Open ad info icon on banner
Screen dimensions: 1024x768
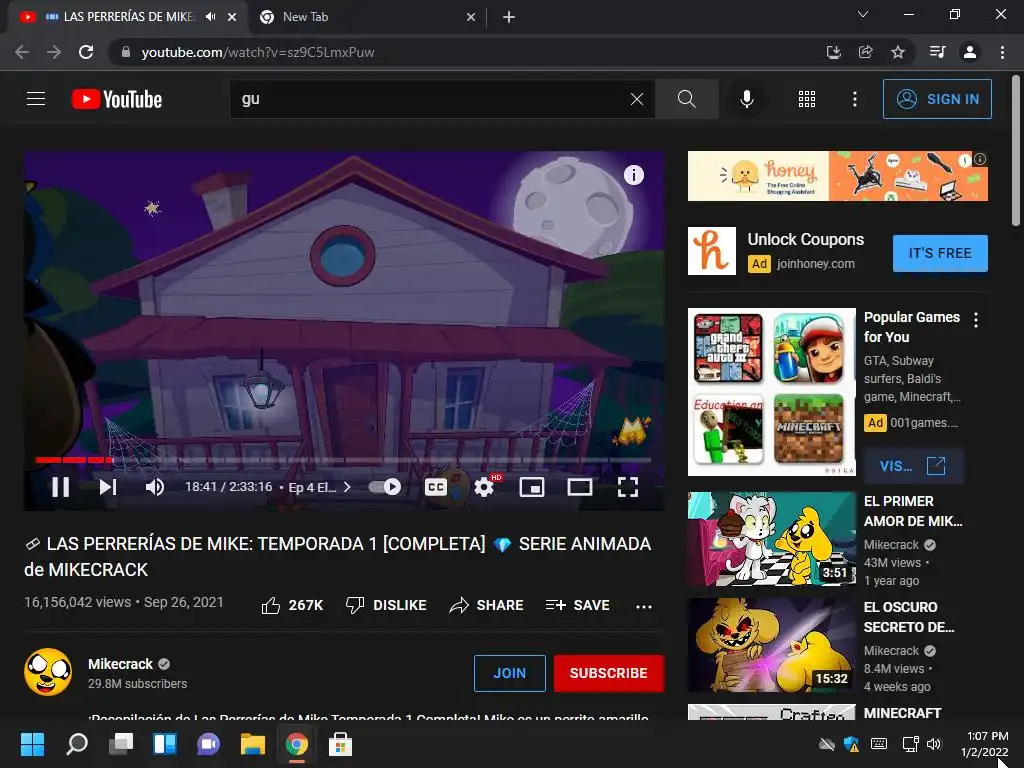point(980,159)
